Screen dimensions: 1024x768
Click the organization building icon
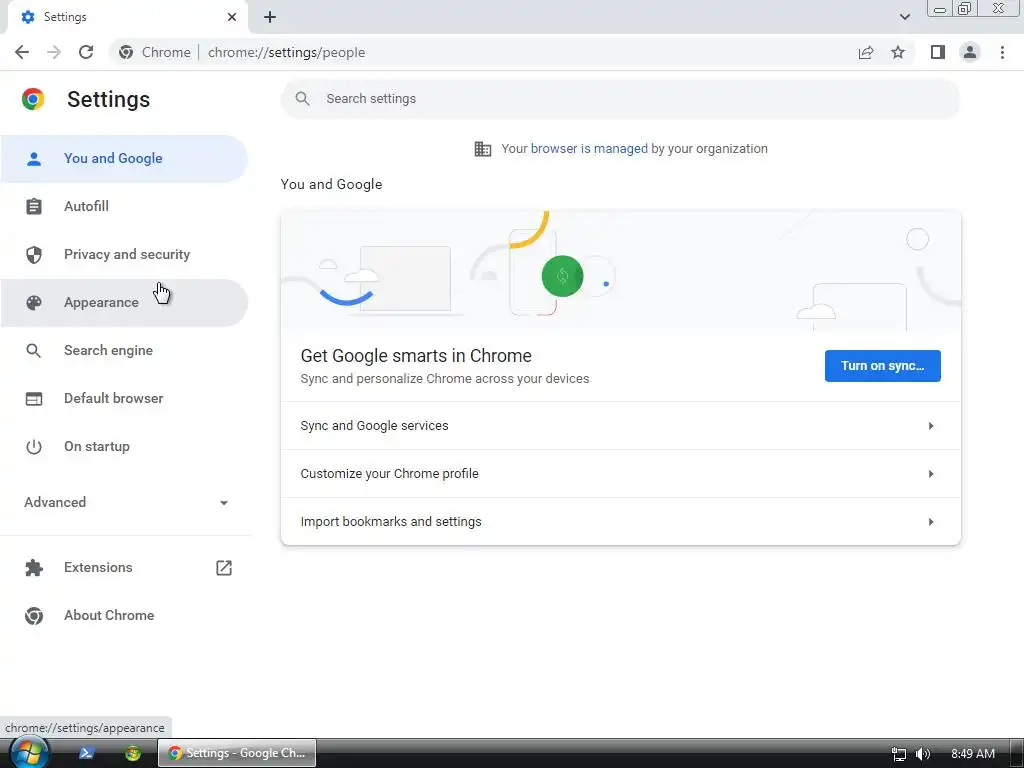click(x=483, y=149)
